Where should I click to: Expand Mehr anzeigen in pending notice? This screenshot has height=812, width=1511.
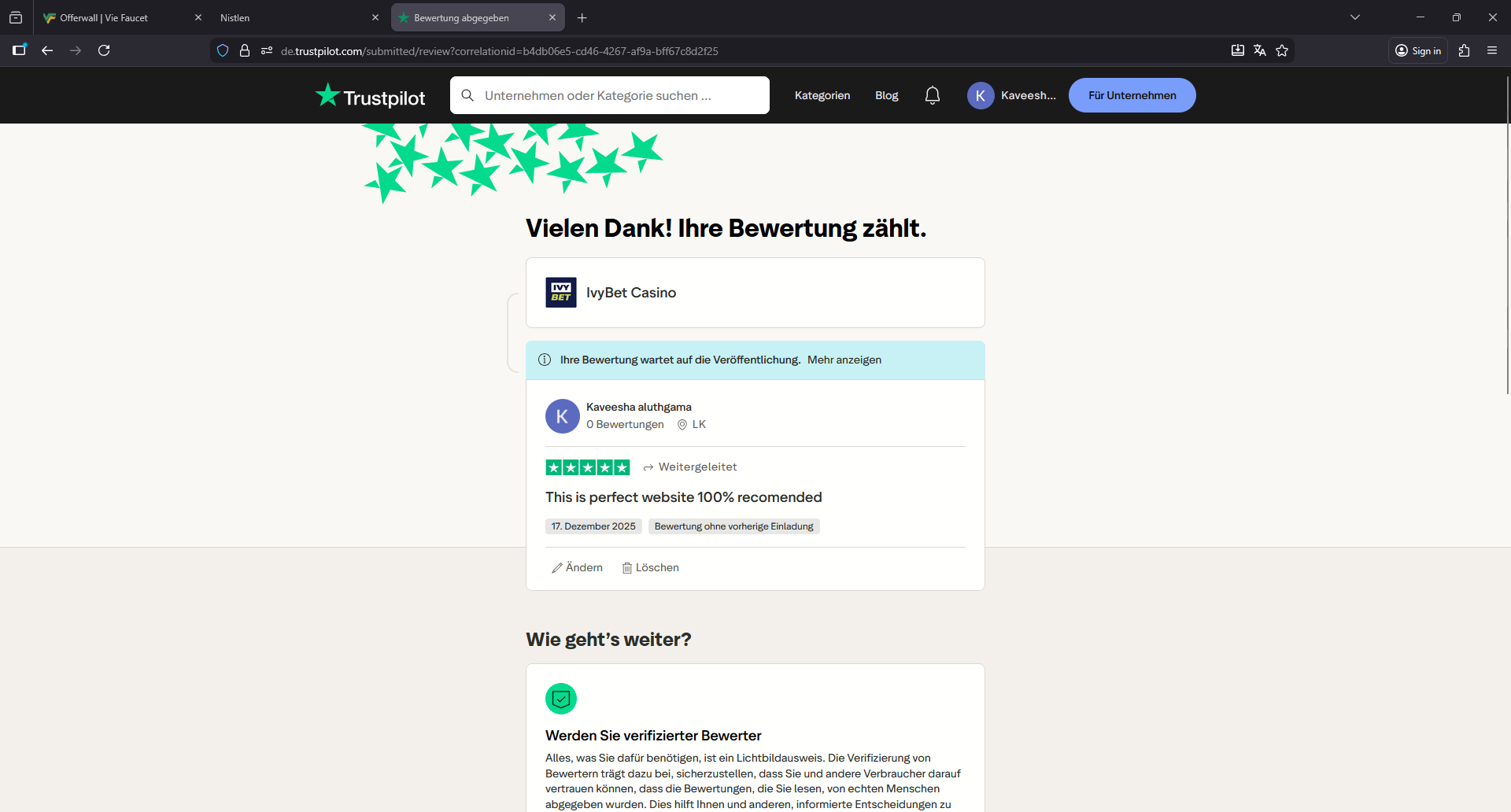click(x=844, y=360)
